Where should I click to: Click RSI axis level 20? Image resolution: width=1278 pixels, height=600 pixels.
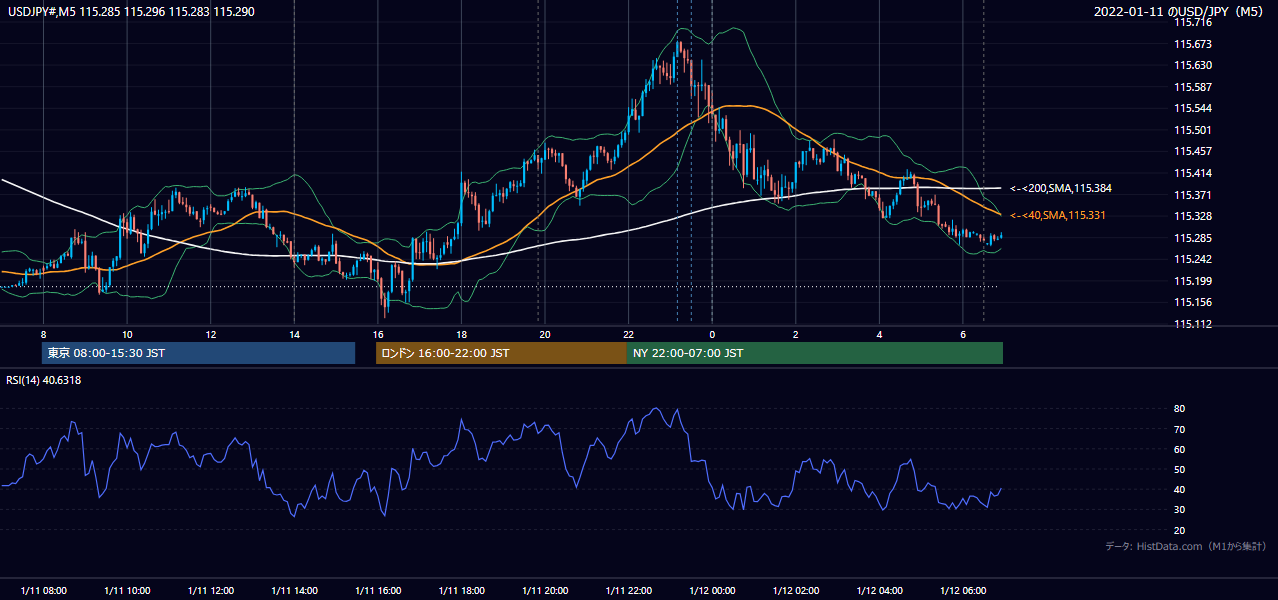[x=1179, y=530]
